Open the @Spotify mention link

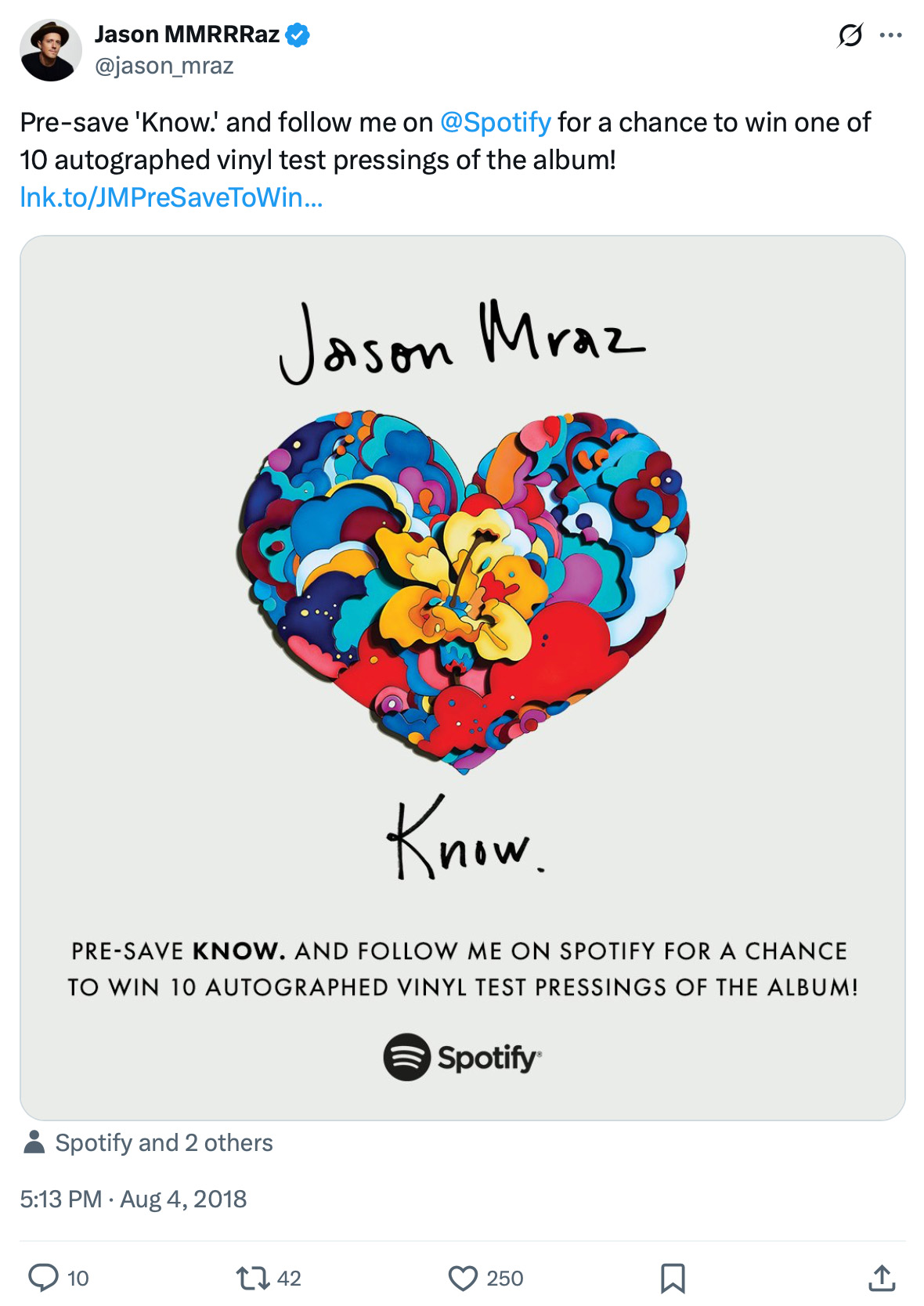point(496,121)
